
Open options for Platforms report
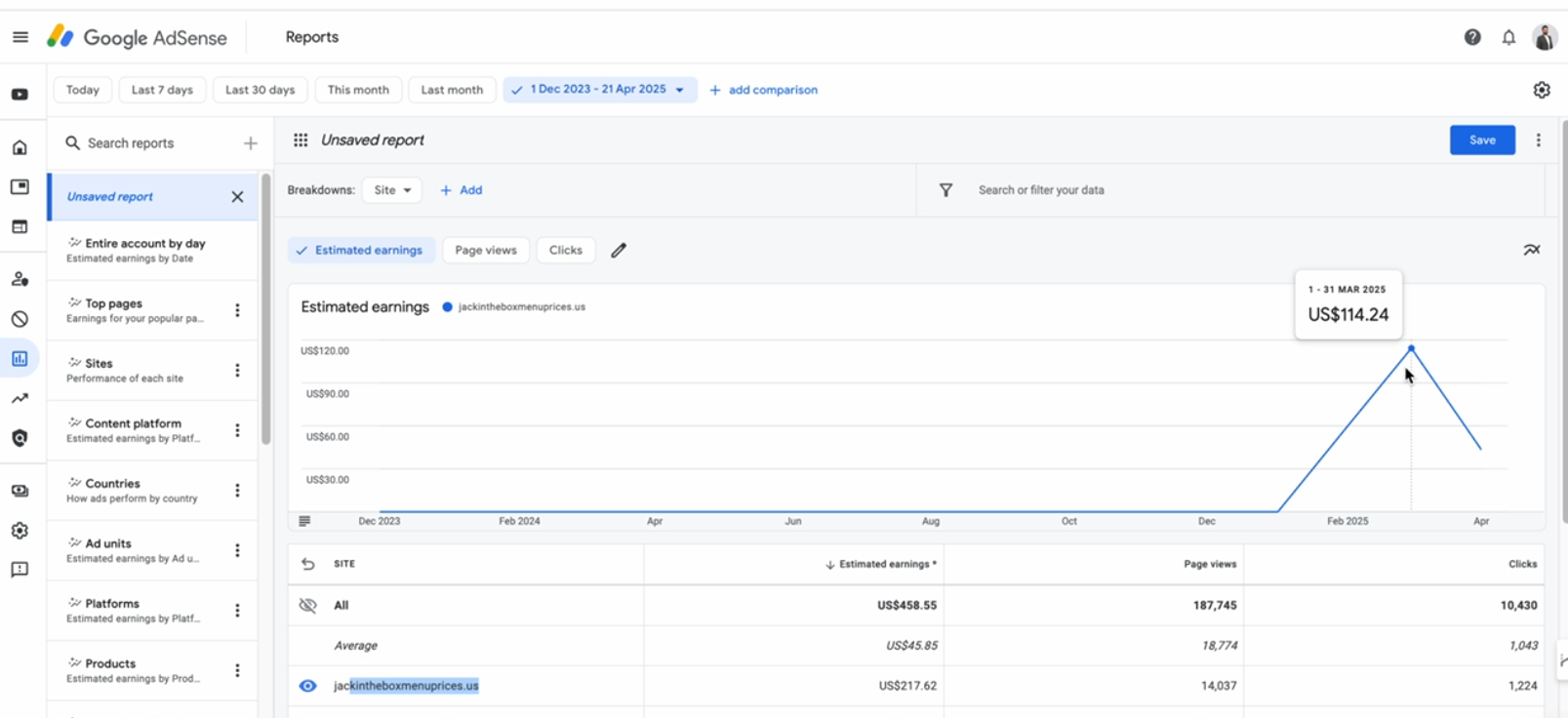tap(237, 611)
